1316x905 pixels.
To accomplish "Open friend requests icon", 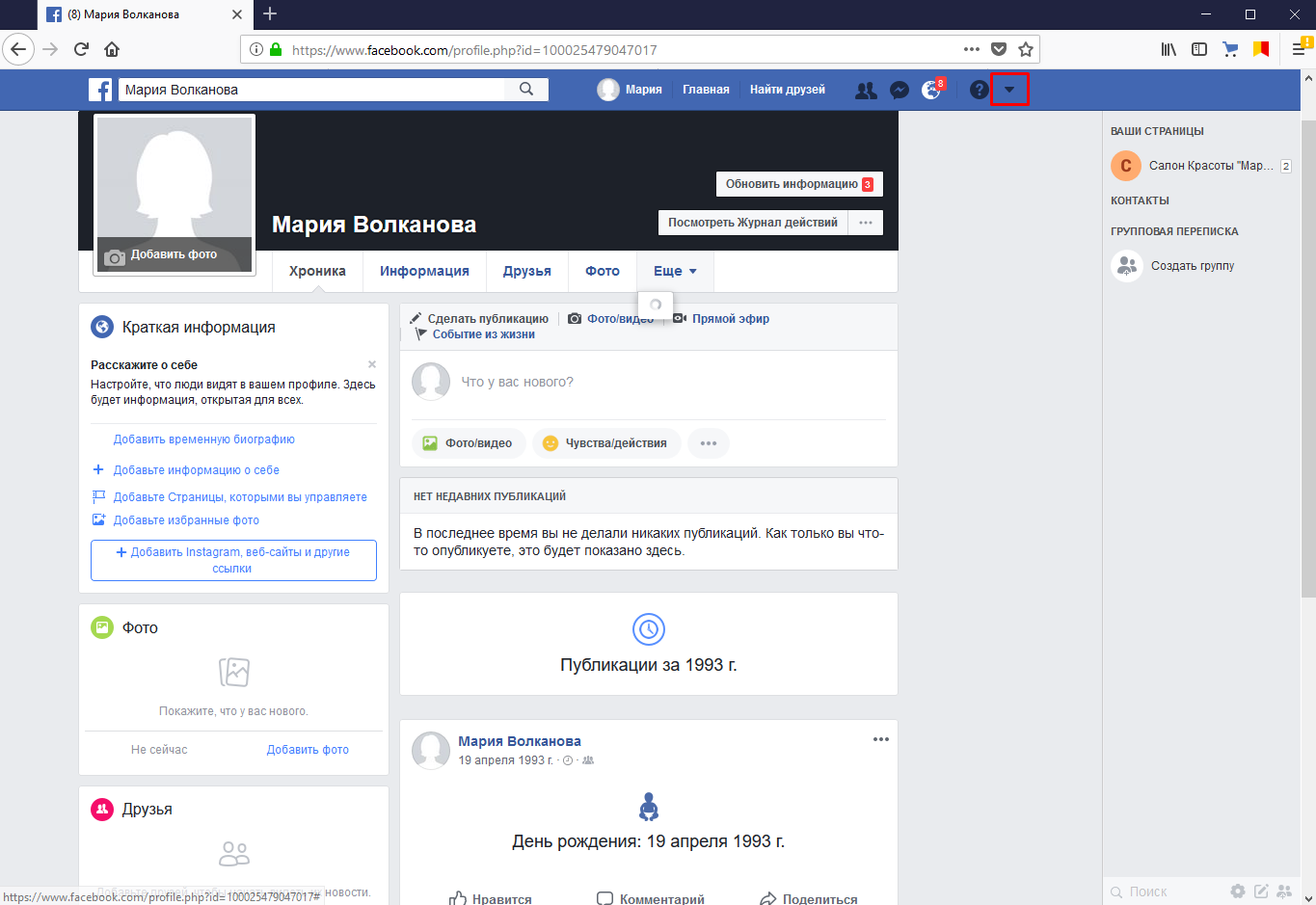I will point(866,90).
